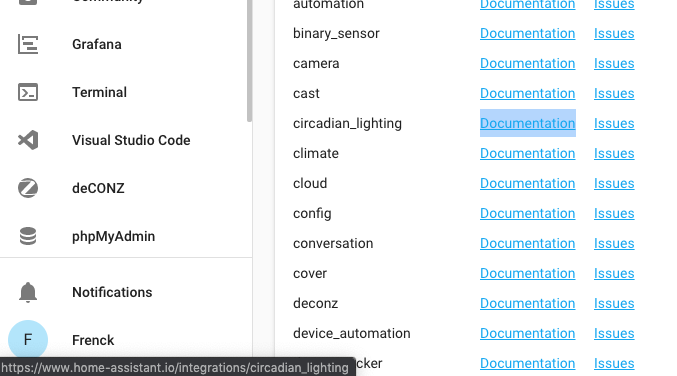Click the Notifications bell icon
677x376 pixels.
[28, 292]
